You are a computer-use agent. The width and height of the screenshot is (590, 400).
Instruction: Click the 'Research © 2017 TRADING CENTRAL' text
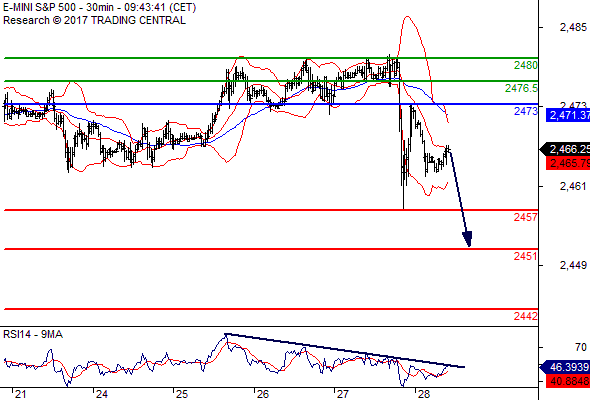94,20
